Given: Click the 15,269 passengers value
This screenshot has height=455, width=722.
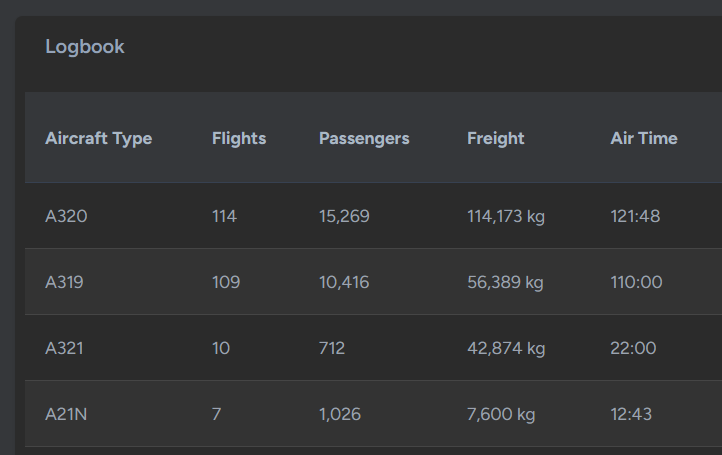Looking at the screenshot, I should coord(344,216).
